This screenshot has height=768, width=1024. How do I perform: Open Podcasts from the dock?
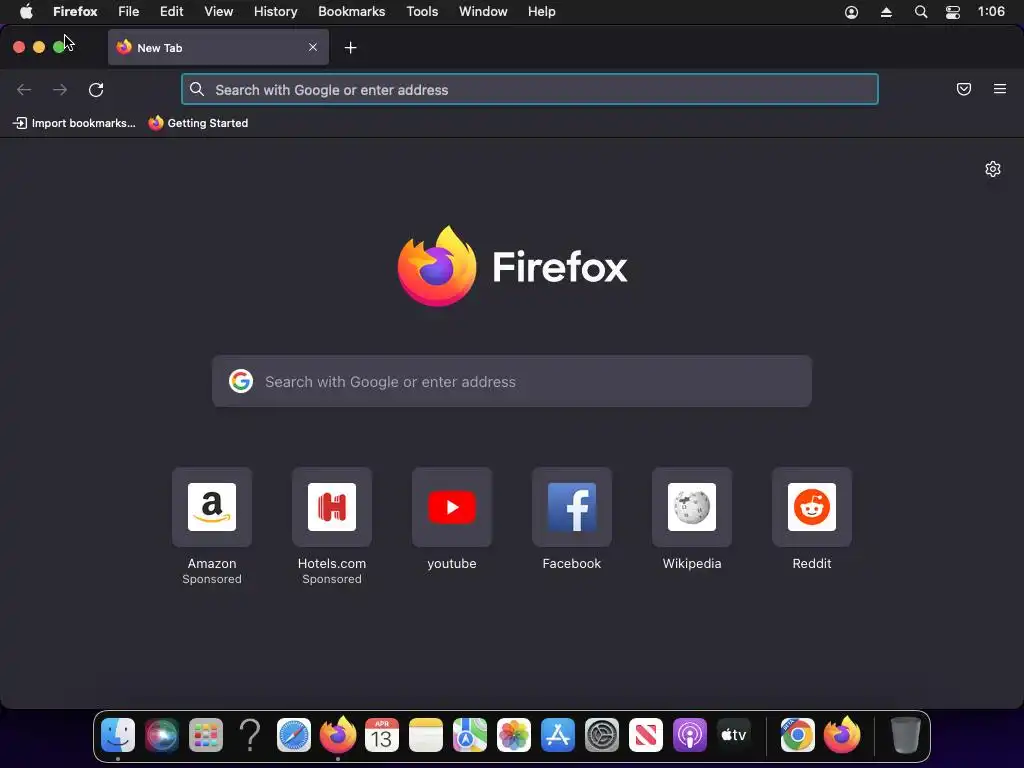(690, 735)
